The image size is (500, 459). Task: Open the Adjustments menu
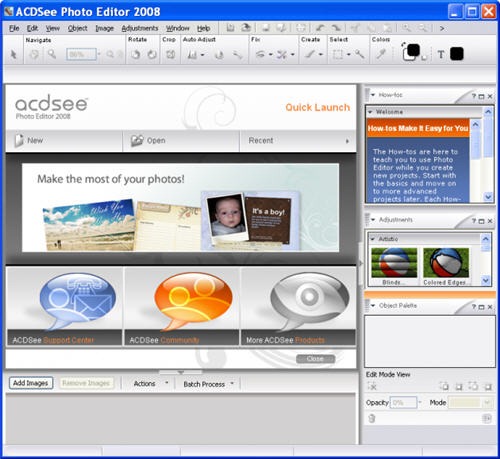(140, 28)
